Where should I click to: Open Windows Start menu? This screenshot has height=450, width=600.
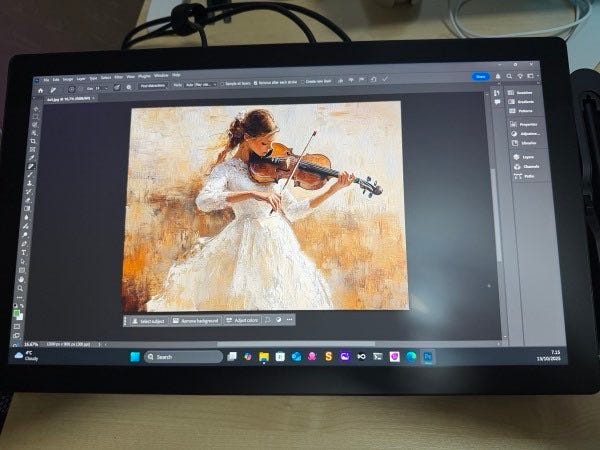click(x=135, y=357)
